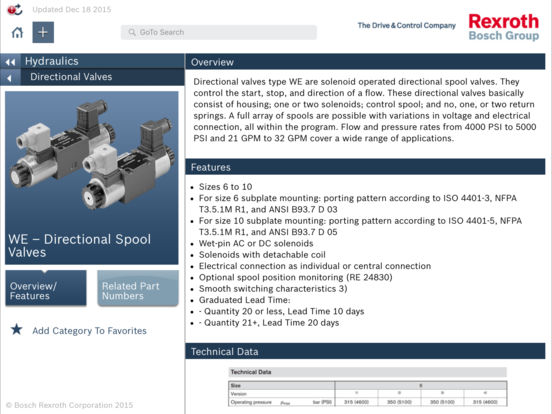Click the Overview description paragraph
Screen dimensions: 552x414
(365, 110)
